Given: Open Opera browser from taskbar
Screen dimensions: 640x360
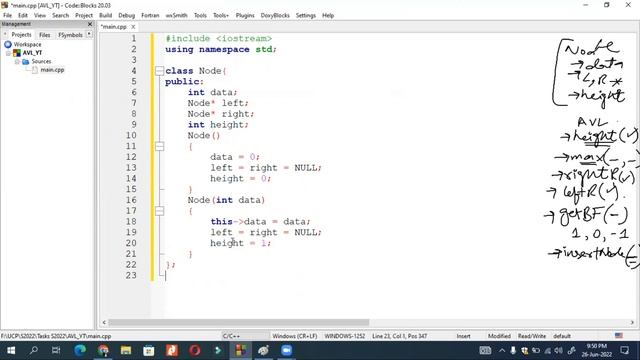Looking at the screenshot, I should click(195, 350).
